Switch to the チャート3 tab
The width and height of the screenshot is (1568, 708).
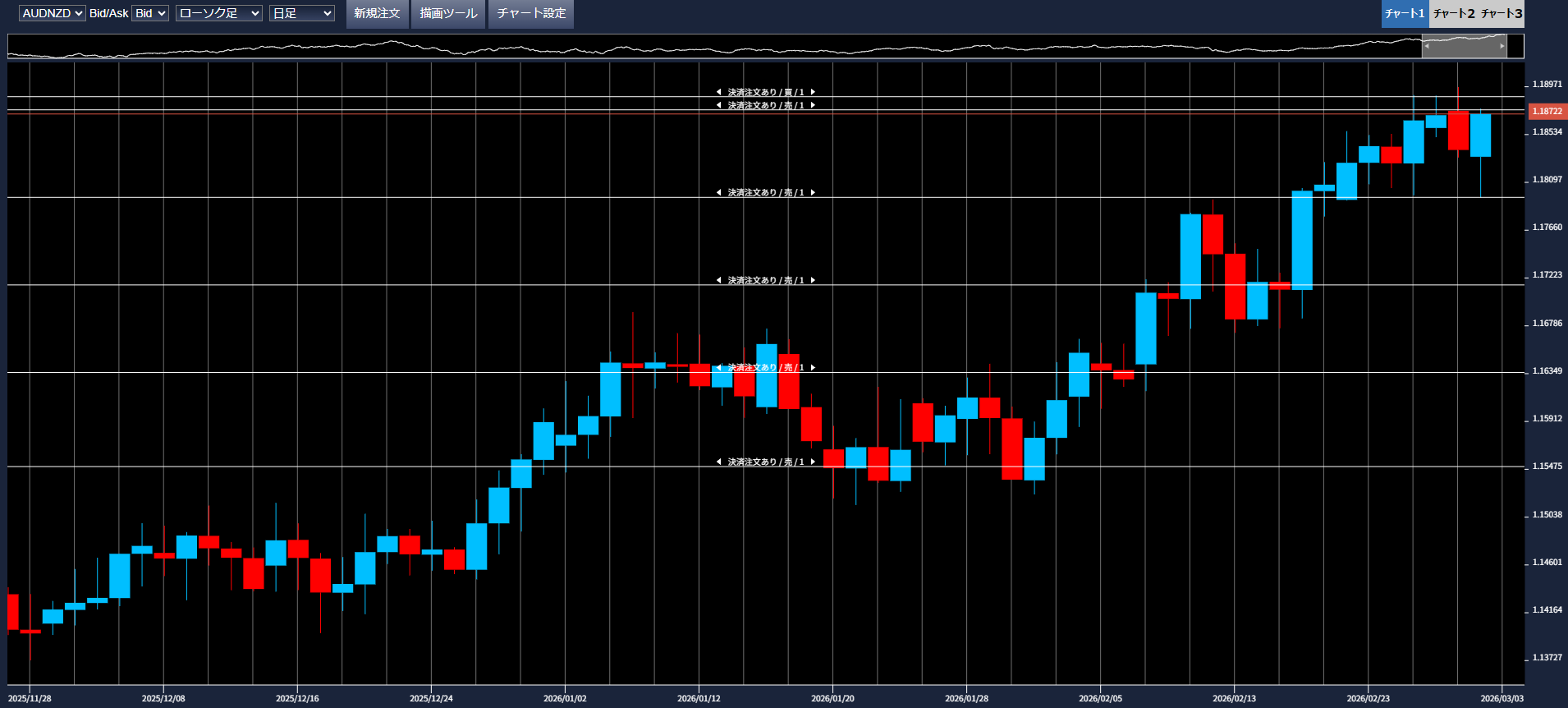[1502, 13]
